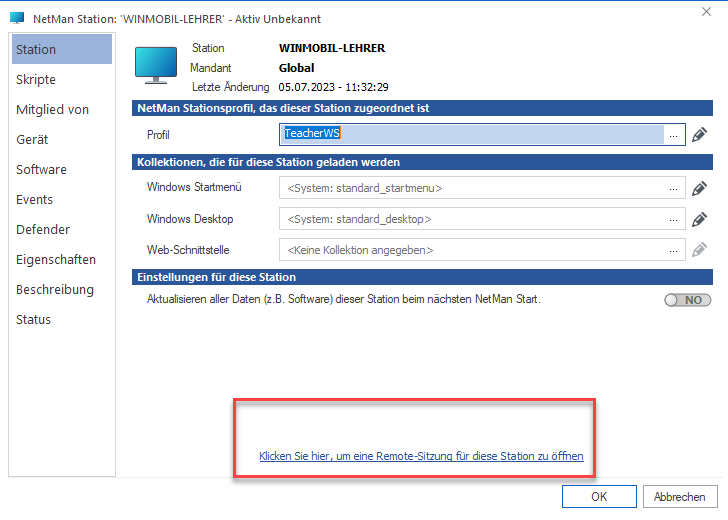The width and height of the screenshot is (728, 520).
Task: Click the station name WINMOBIL-LEHRER
Action: 332,48
